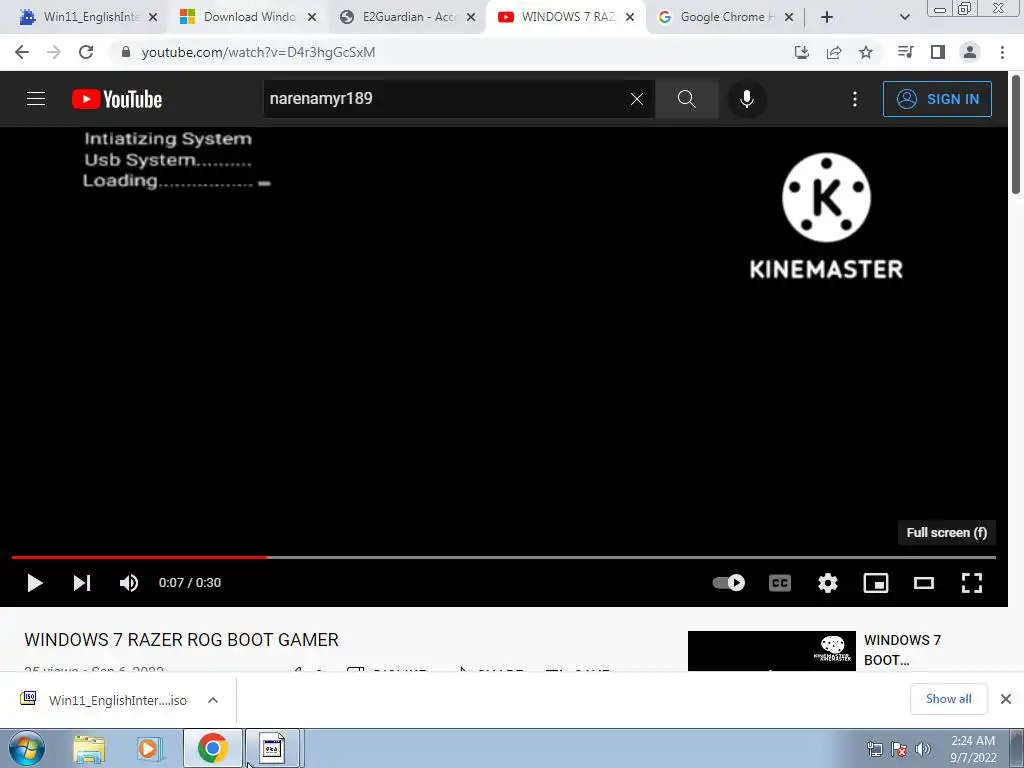1024x768 pixels.
Task: Expand options for Win11 iso download
Action: [x=213, y=700]
